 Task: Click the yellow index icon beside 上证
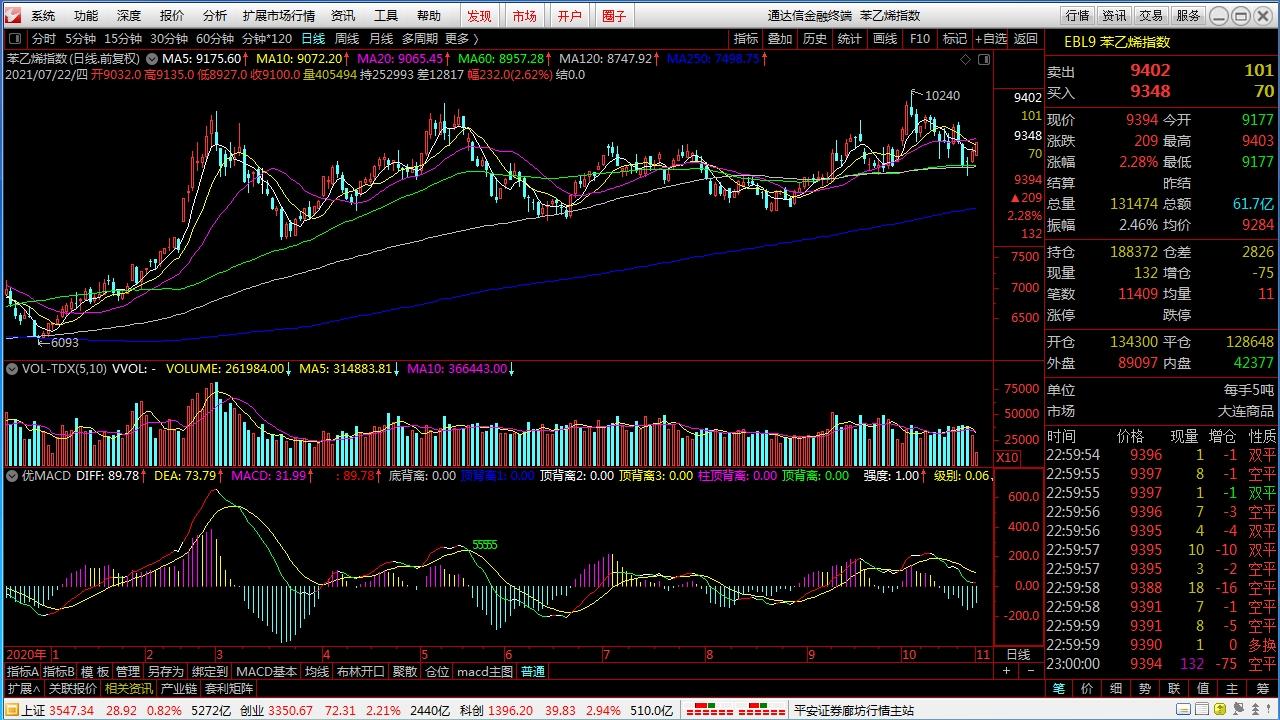pos(11,711)
